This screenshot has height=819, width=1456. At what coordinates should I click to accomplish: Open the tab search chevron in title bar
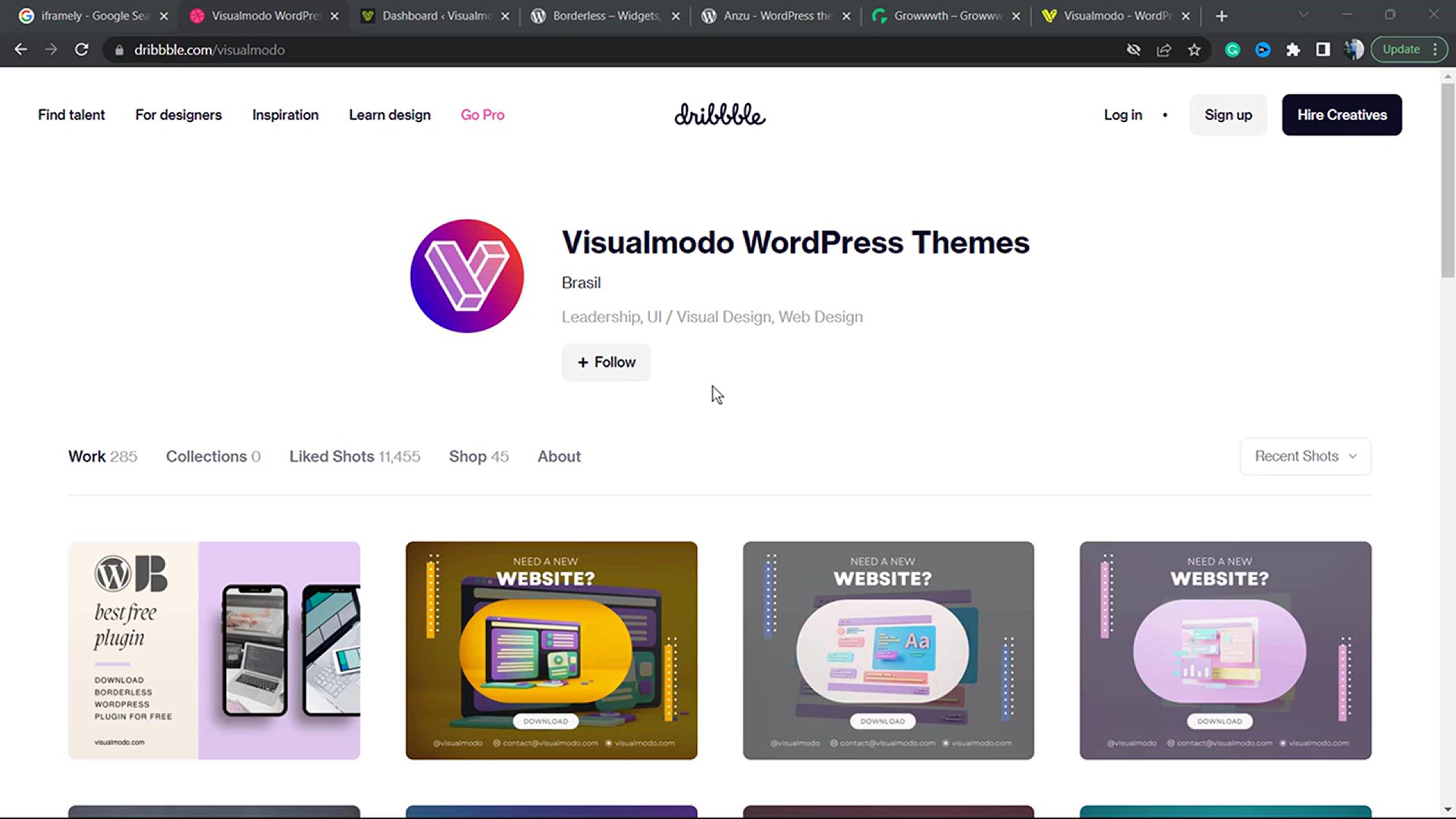(x=1304, y=15)
